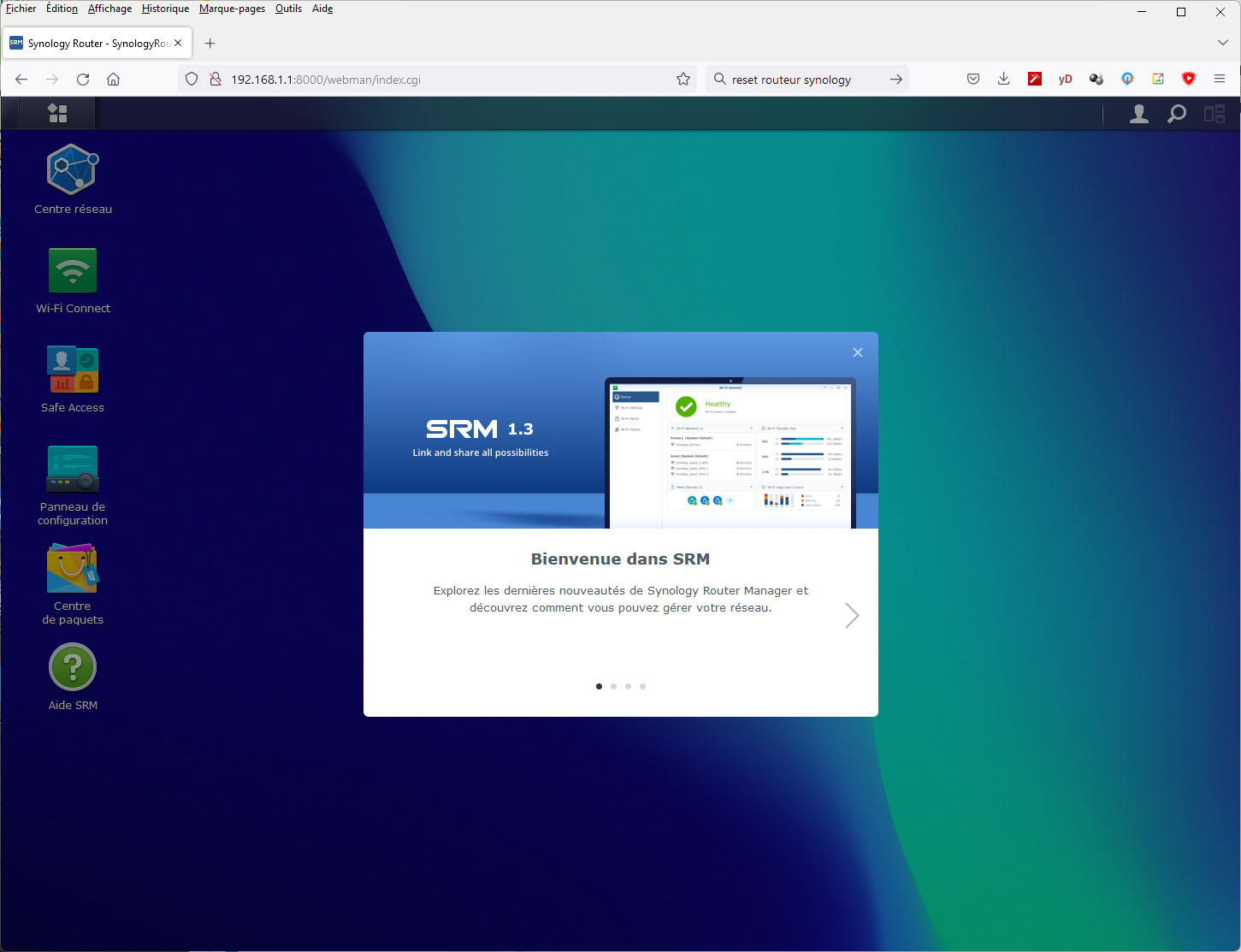
Task: Show the SRM widgets panel
Action: click(1214, 114)
